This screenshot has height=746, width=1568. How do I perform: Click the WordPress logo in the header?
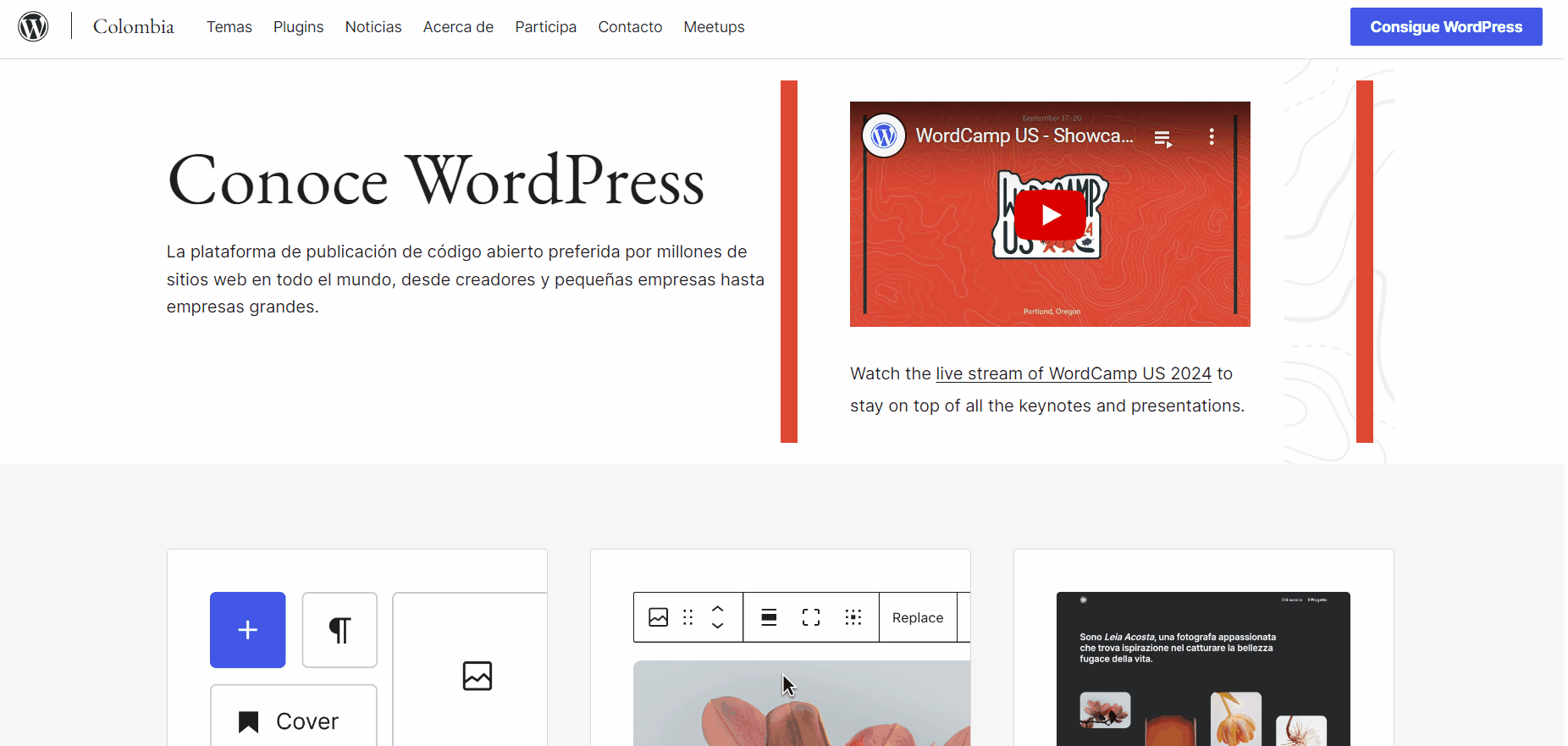coord(33,26)
